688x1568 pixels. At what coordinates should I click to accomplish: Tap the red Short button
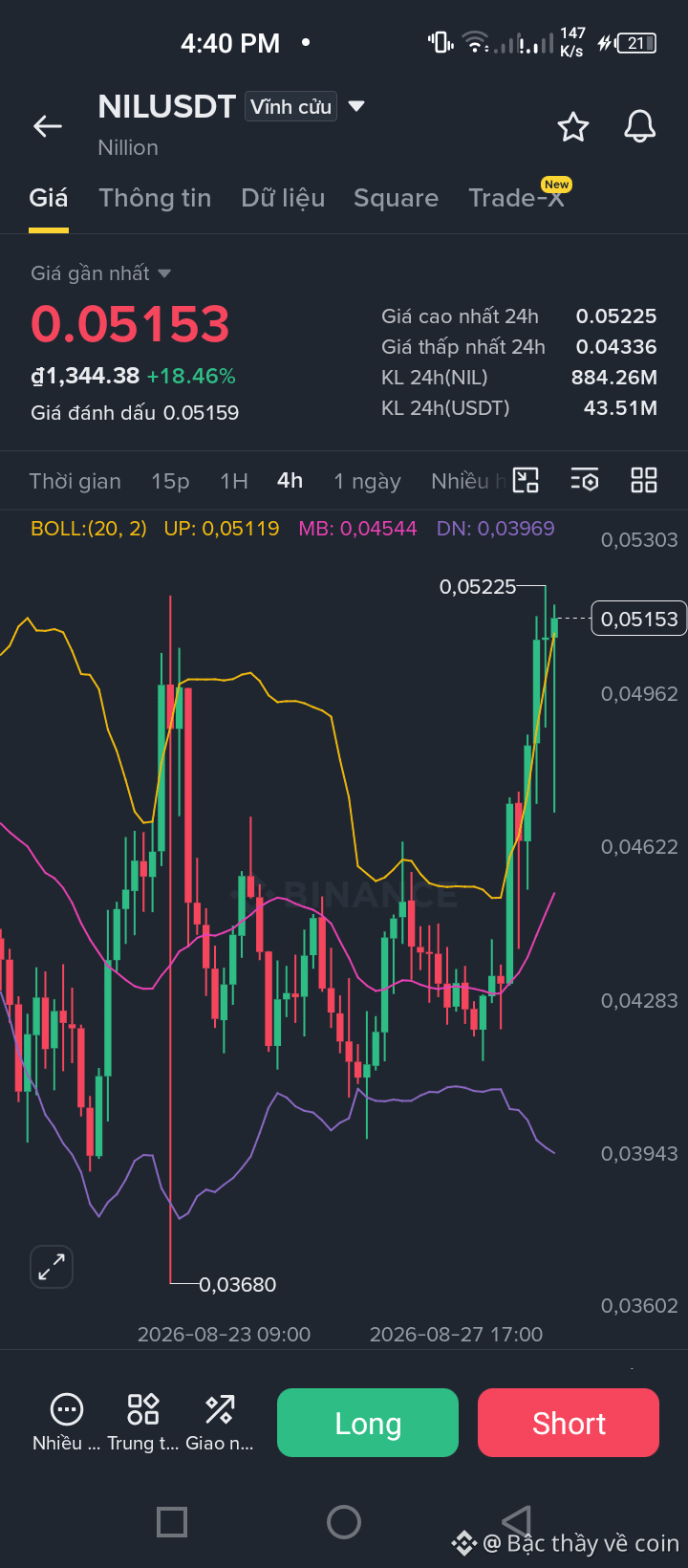[569, 1423]
